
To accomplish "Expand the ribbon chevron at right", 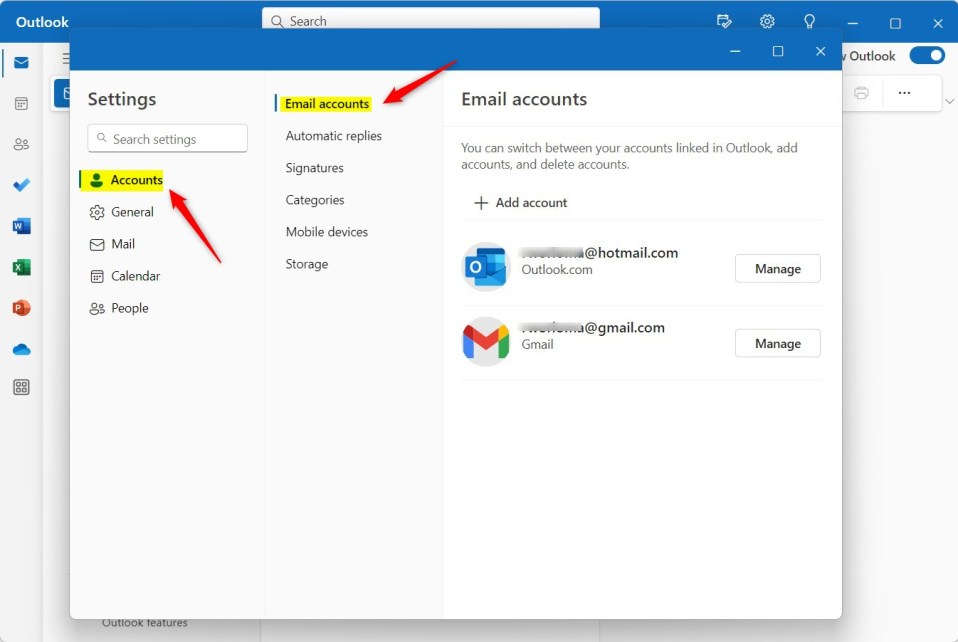I will [949, 102].
